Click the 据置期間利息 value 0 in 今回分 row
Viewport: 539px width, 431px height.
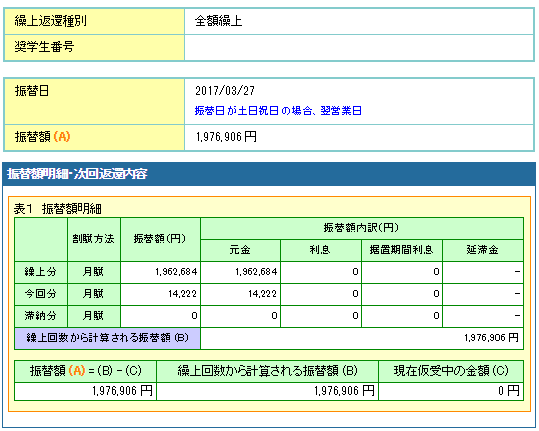[436, 294]
